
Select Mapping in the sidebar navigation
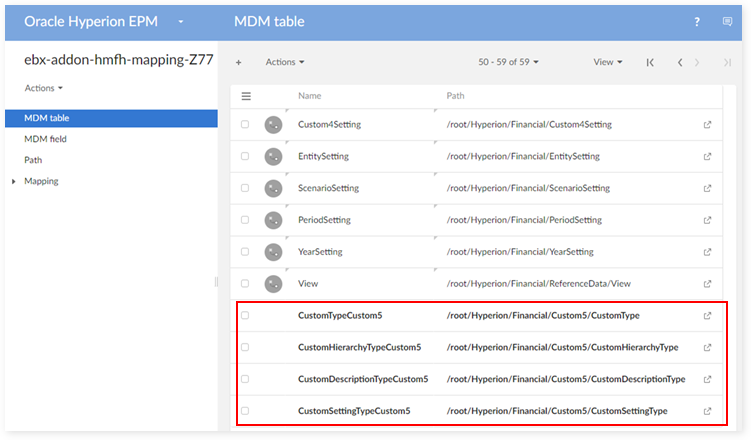click(41, 181)
